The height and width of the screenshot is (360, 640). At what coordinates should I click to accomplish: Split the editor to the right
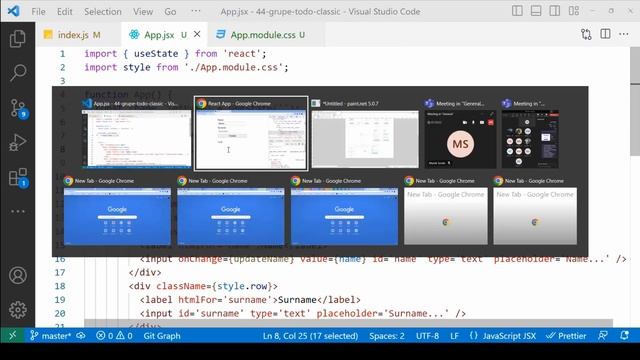[x=605, y=34]
